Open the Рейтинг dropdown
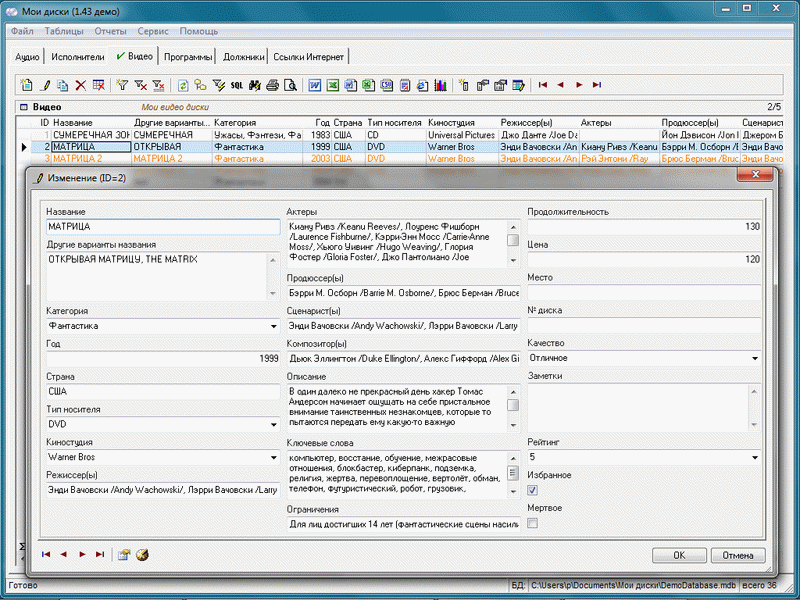The image size is (800, 600). [x=753, y=457]
